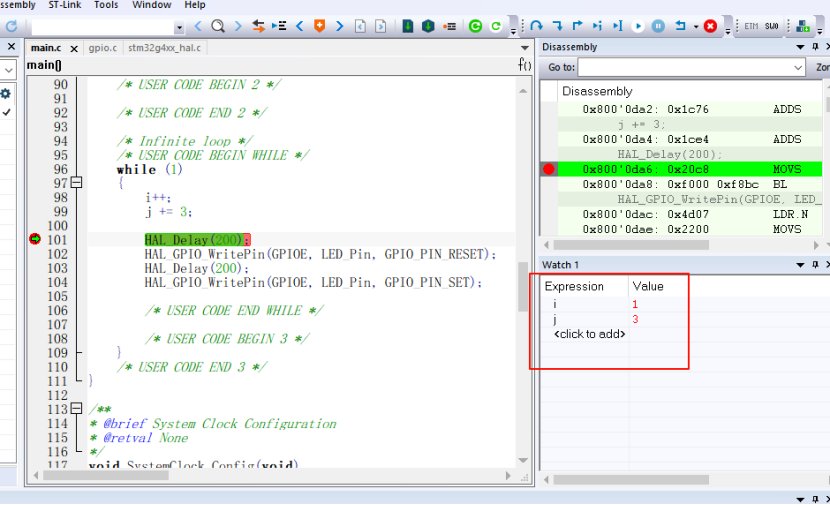This screenshot has width=830, height=505.
Task: Click the Replace arrows icon
Action: [258, 26]
